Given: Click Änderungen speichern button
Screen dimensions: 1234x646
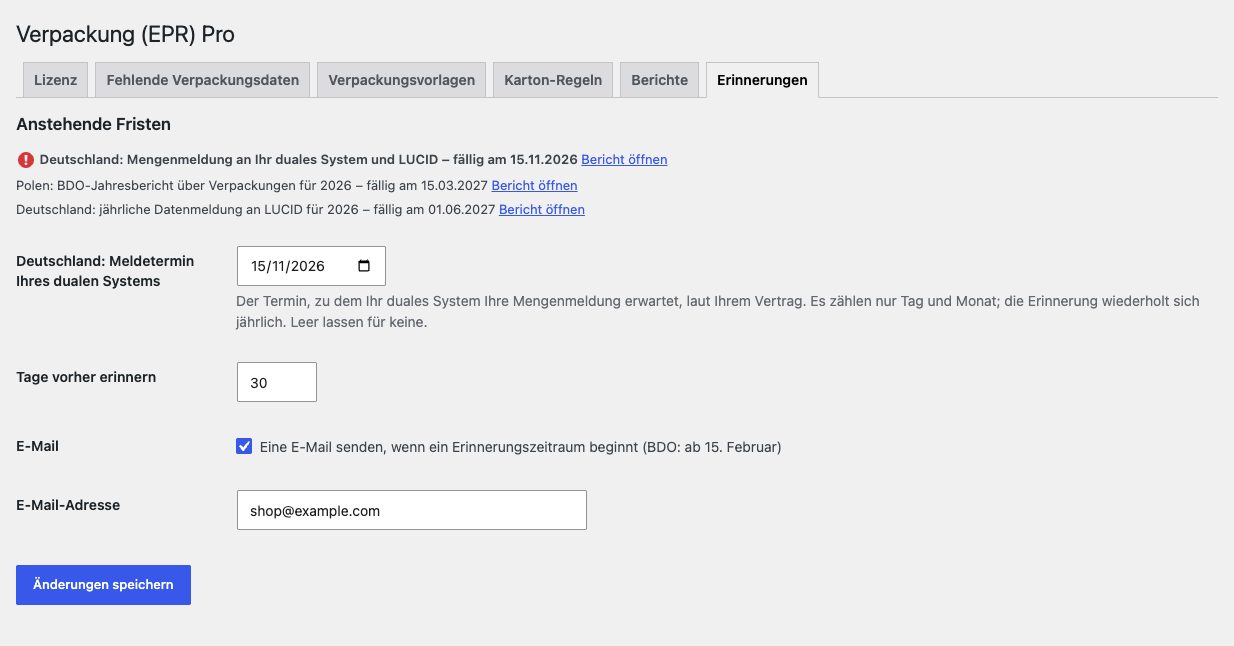Looking at the screenshot, I should tap(103, 585).
